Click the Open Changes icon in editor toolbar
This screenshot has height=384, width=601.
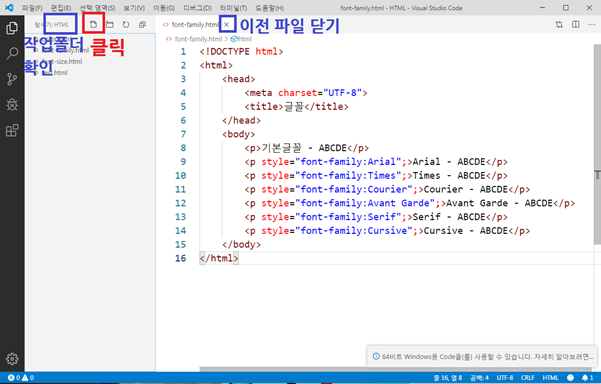(x=559, y=25)
